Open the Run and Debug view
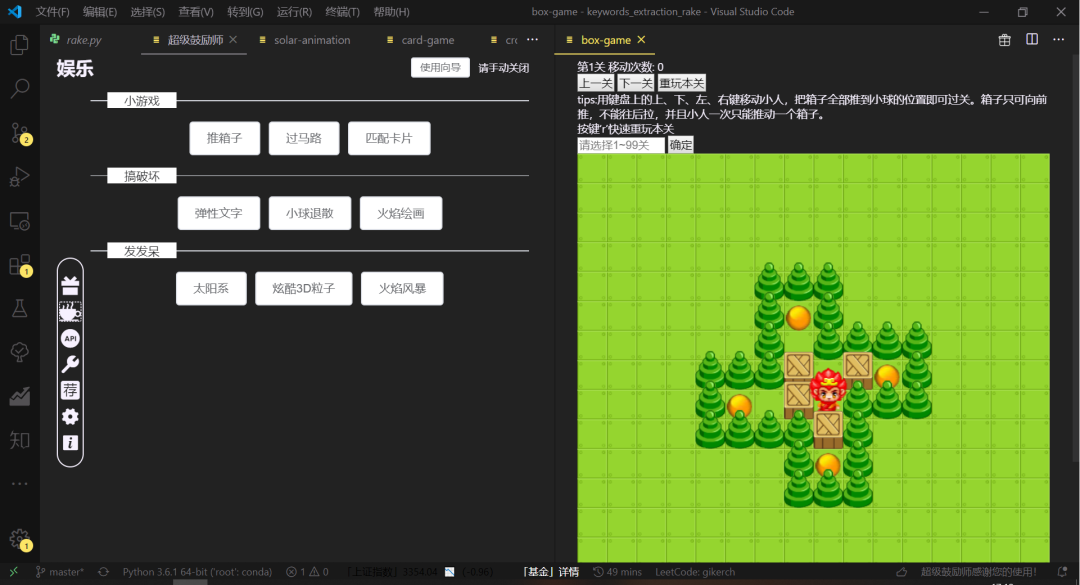1080x585 pixels. [x=19, y=177]
